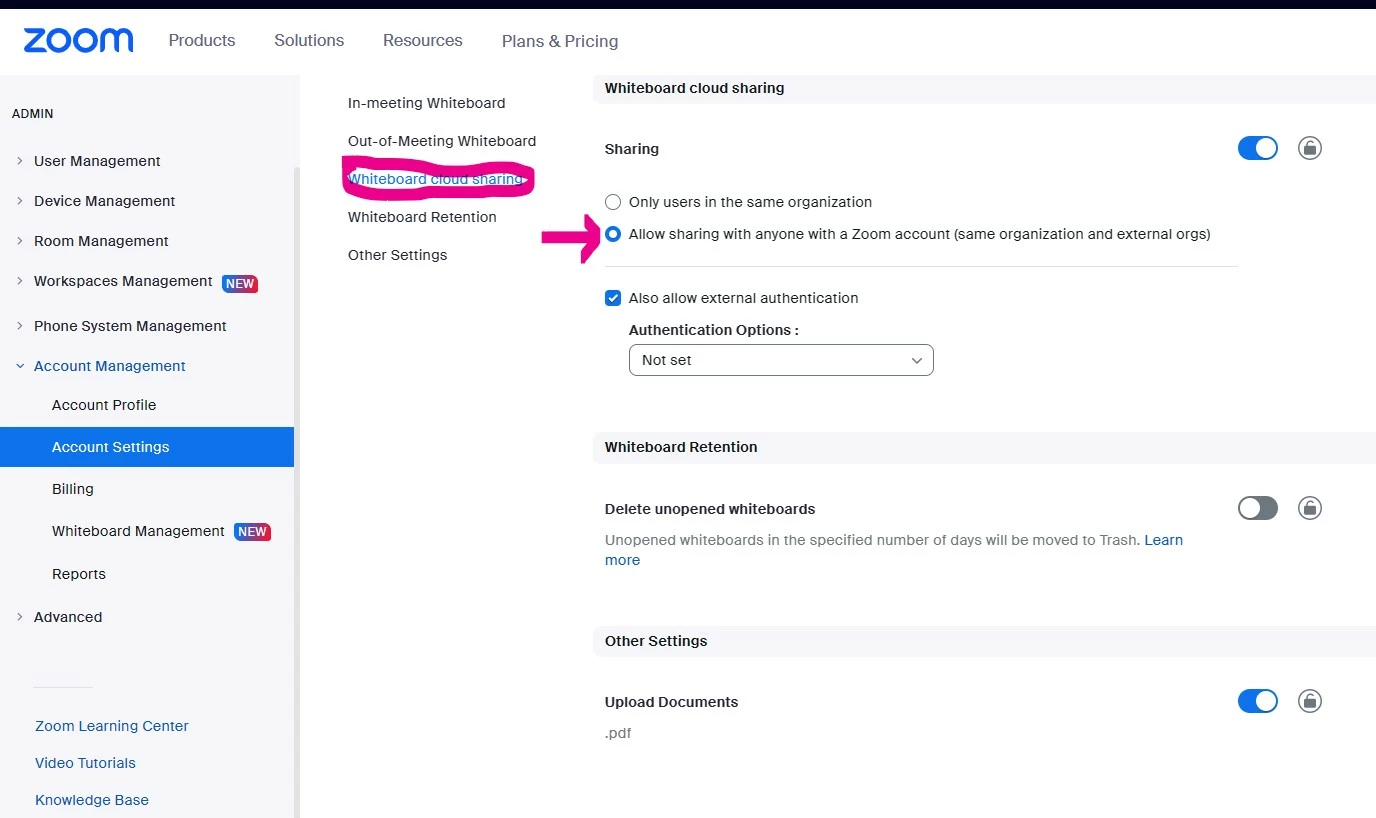Image resolution: width=1376 pixels, height=818 pixels.
Task: Open the Products menu
Action: point(202,40)
